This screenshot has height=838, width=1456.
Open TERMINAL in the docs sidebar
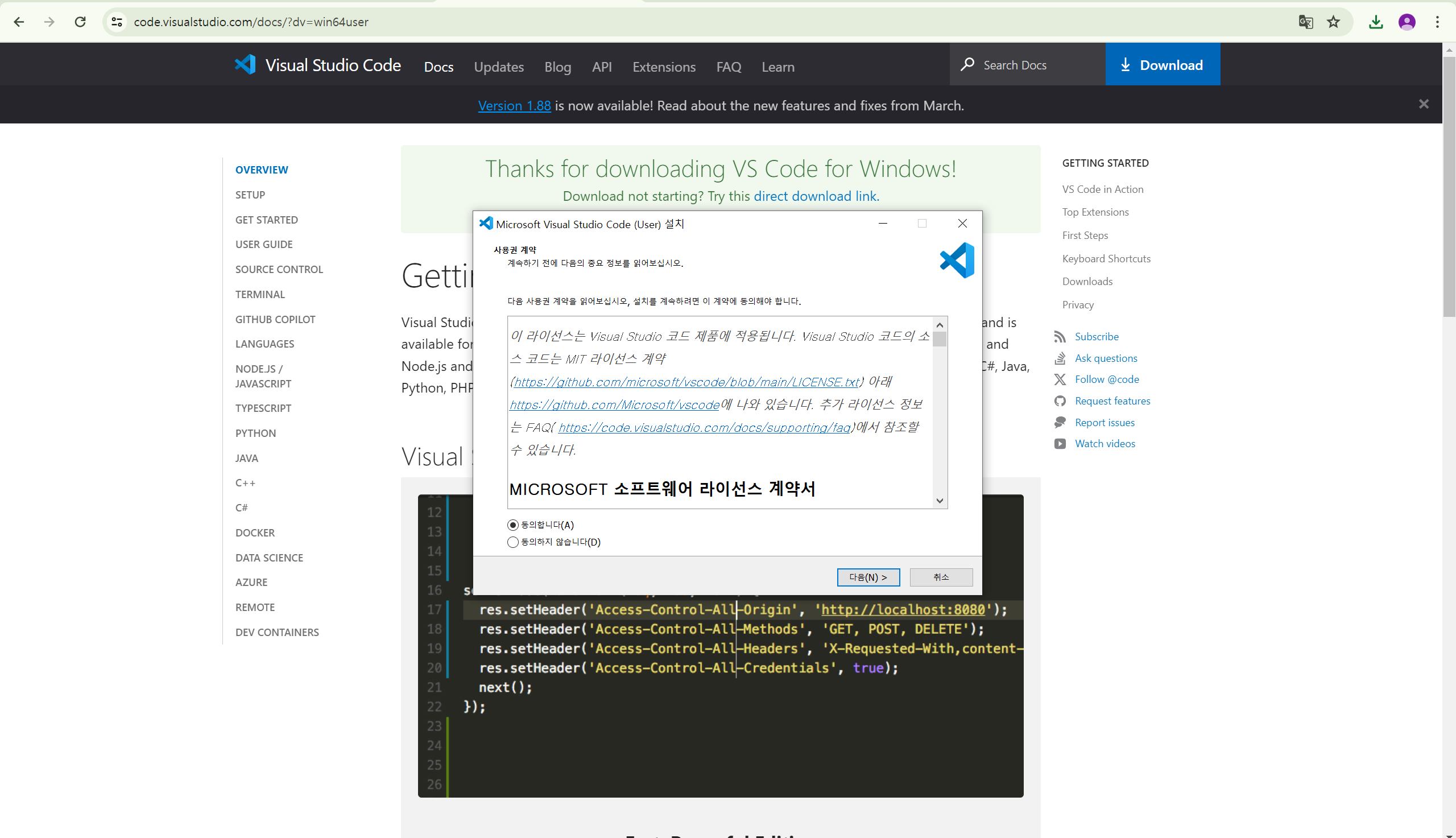pyautogui.click(x=260, y=294)
